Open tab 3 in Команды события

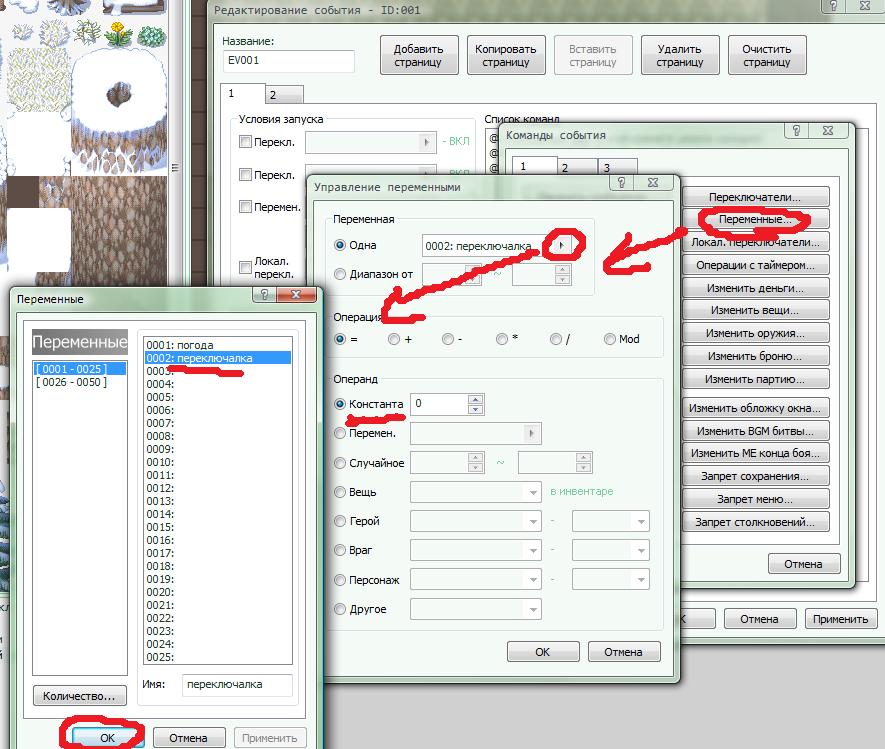[605, 167]
